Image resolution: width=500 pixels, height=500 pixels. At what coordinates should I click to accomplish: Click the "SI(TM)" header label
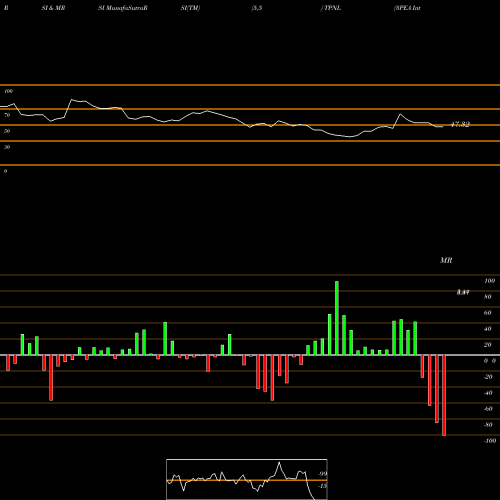click(190, 8)
